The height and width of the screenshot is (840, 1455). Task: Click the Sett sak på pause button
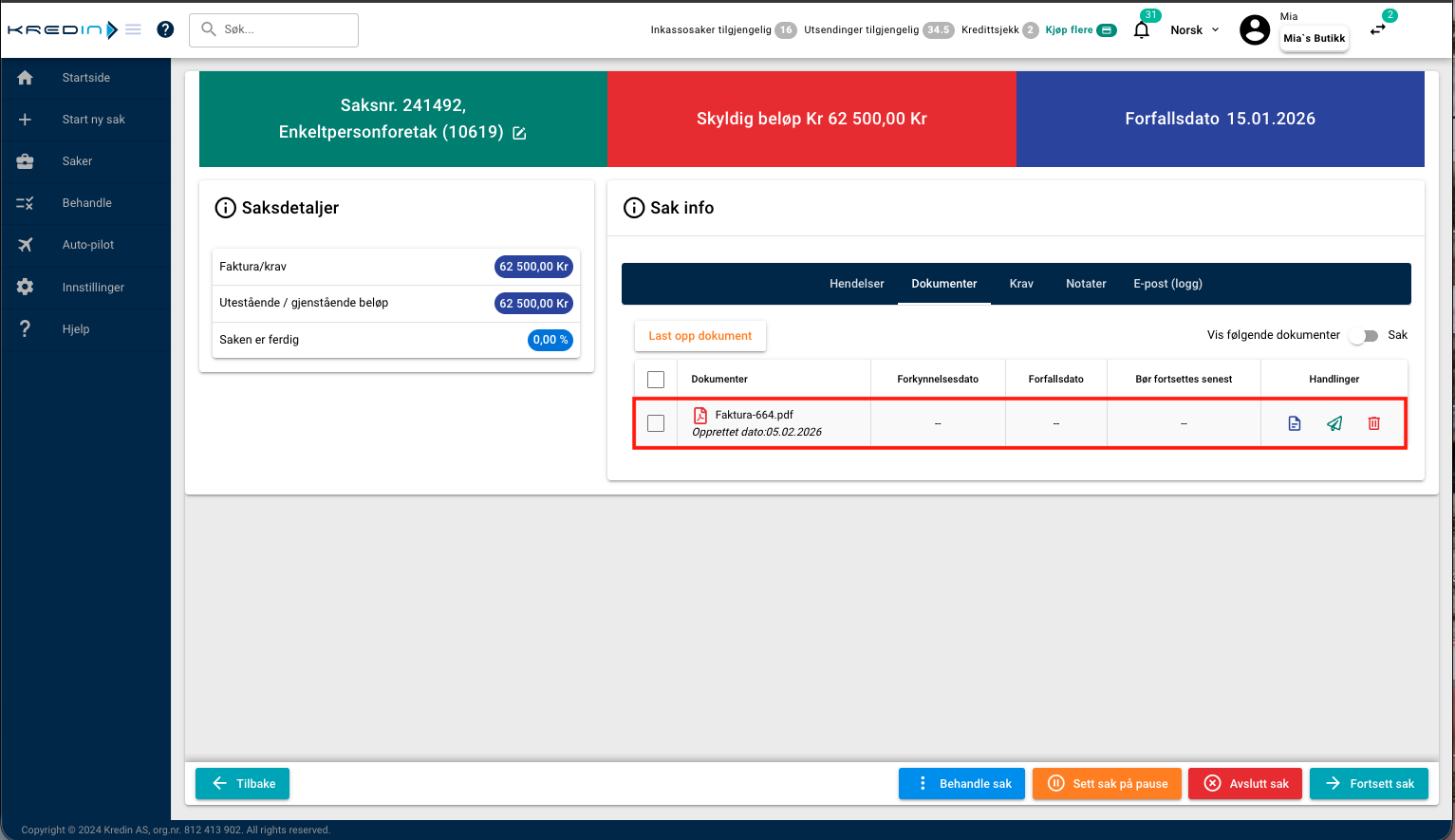pyautogui.click(x=1107, y=784)
